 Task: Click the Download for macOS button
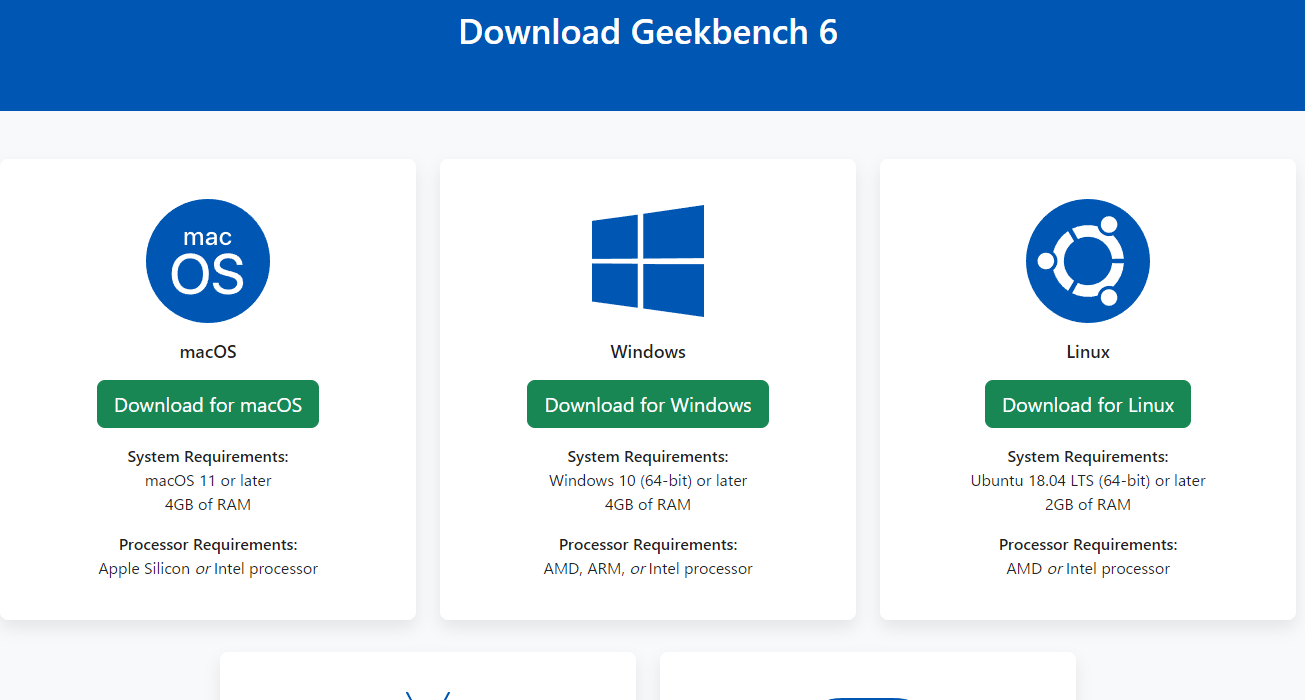pos(207,404)
